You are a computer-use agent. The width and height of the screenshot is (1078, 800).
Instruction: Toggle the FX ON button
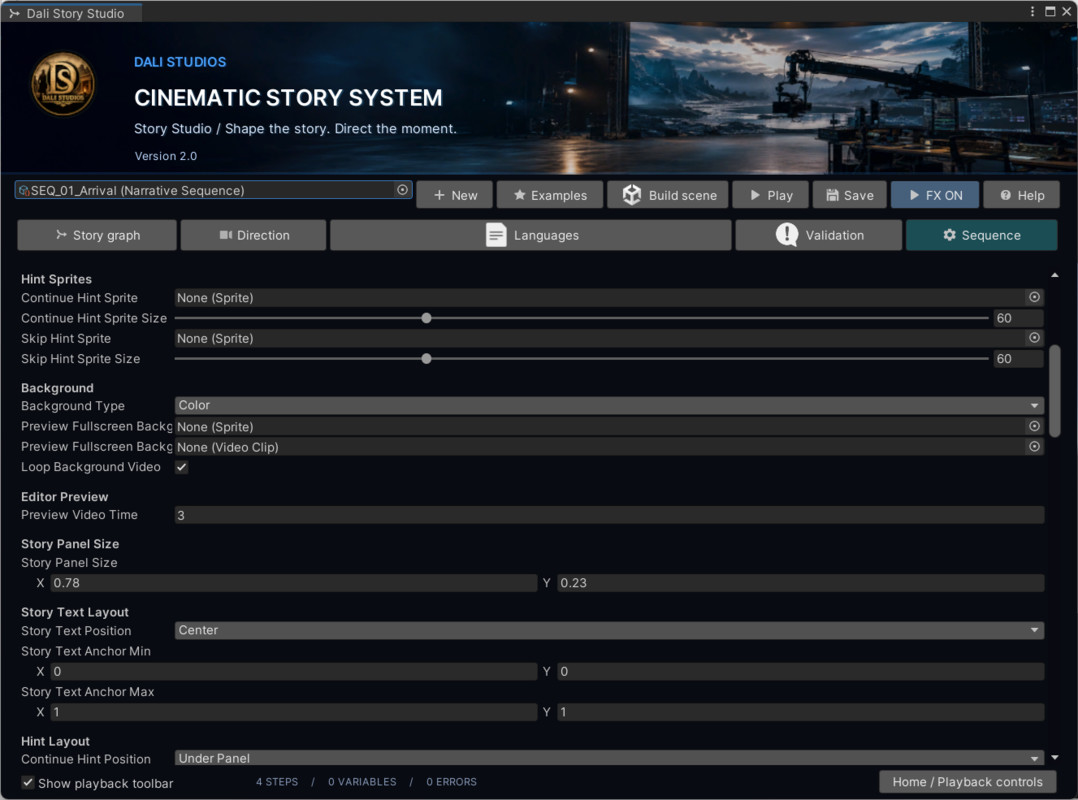tap(935, 195)
